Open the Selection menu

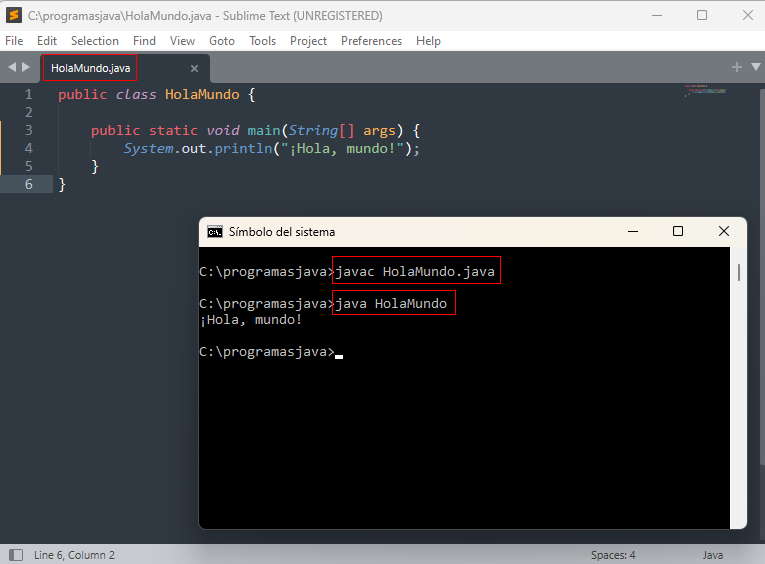point(95,41)
